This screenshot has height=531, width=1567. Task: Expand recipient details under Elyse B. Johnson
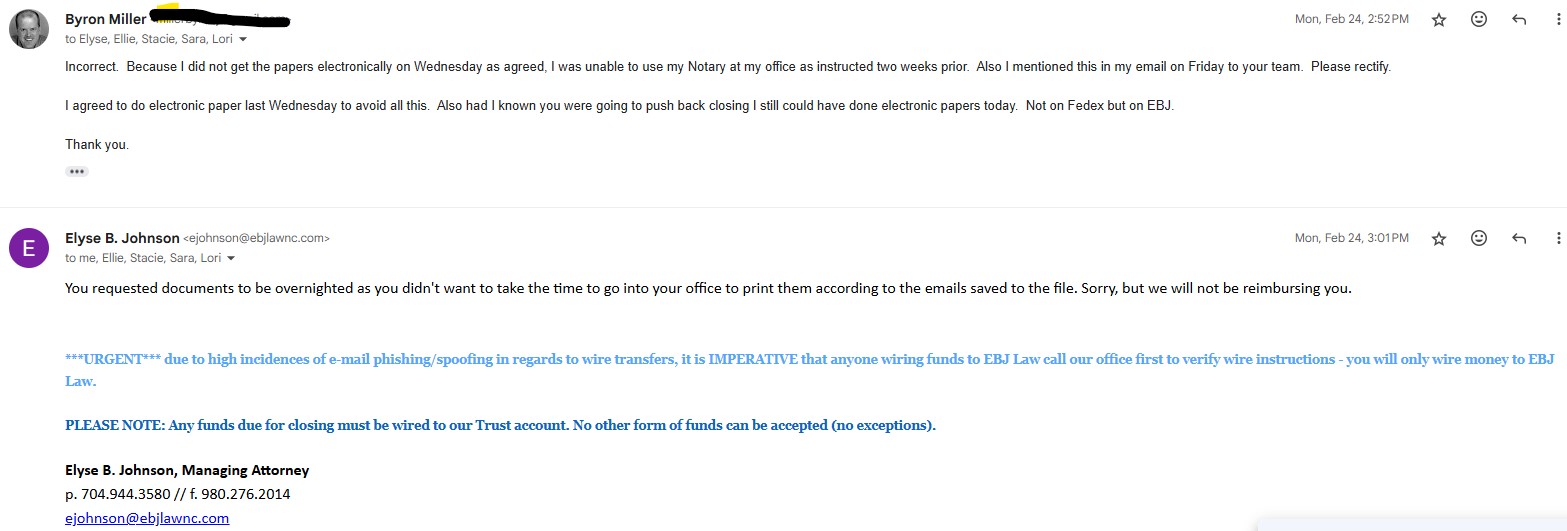click(x=232, y=258)
